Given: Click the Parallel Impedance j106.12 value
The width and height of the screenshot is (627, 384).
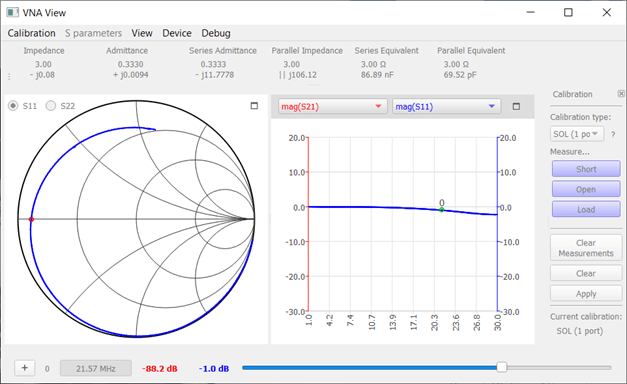Looking at the screenshot, I should (298, 75).
